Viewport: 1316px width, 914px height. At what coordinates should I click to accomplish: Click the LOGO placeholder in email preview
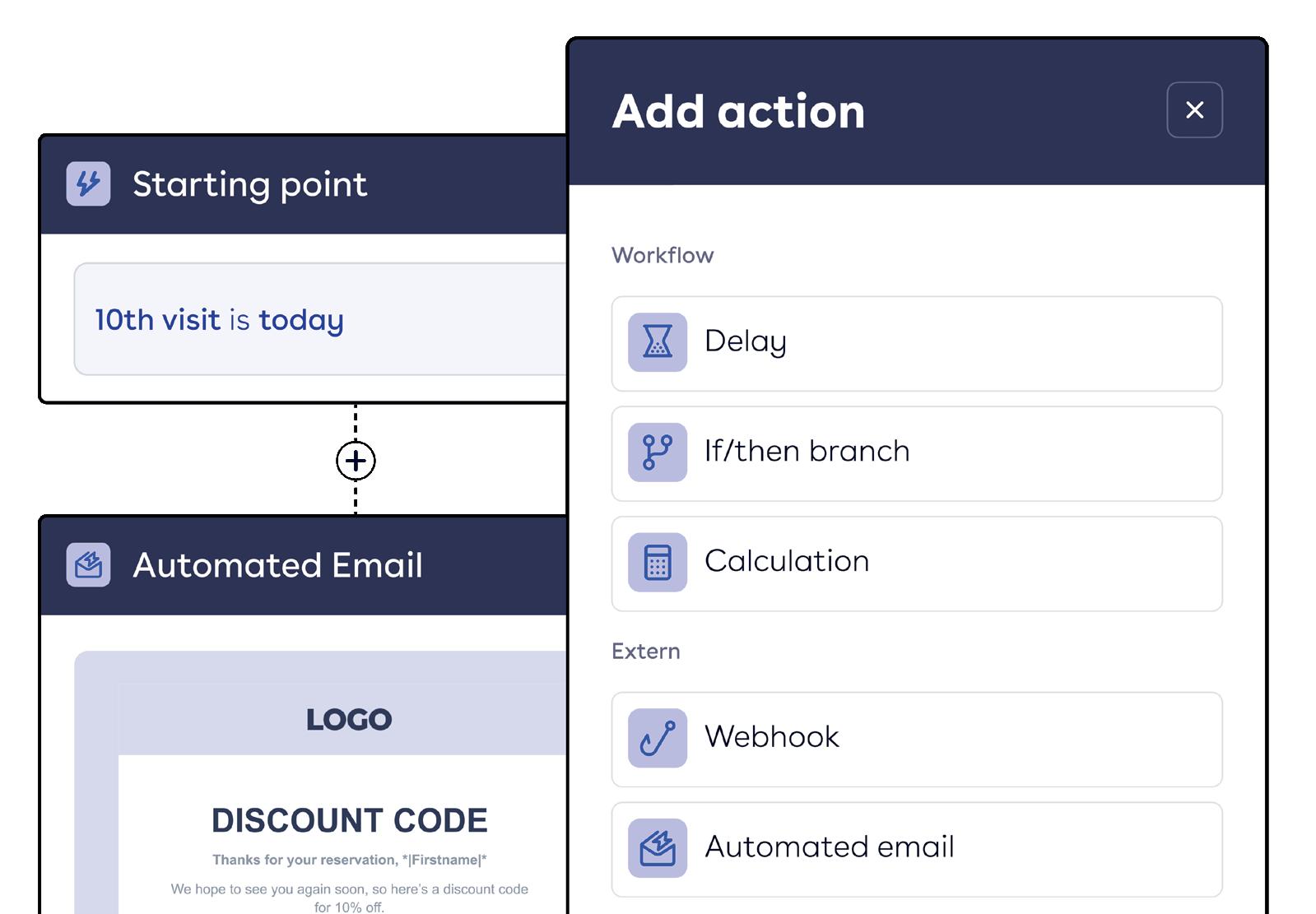point(349,720)
